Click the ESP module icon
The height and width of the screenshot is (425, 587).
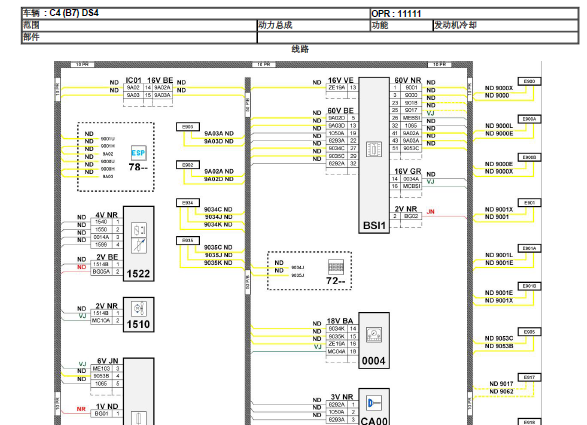138,153
